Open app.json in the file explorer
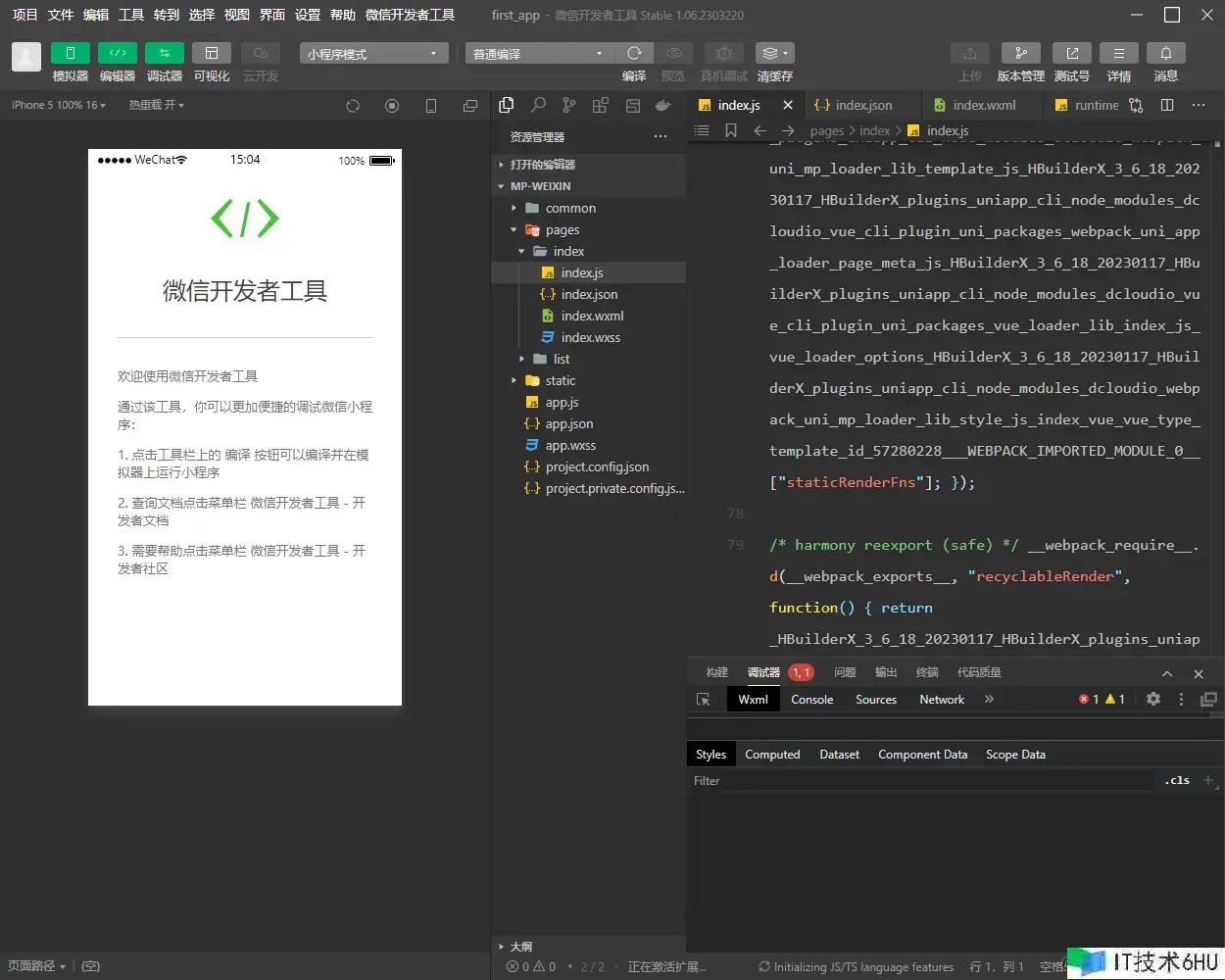This screenshot has width=1225, height=980. (568, 424)
